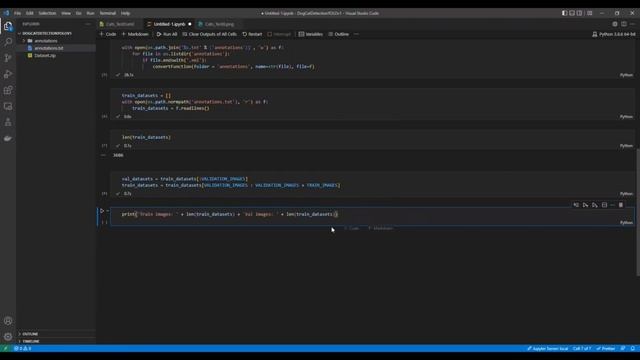640x360 pixels.
Task: Click the remote window indicator in status bar
Action: 5,349
